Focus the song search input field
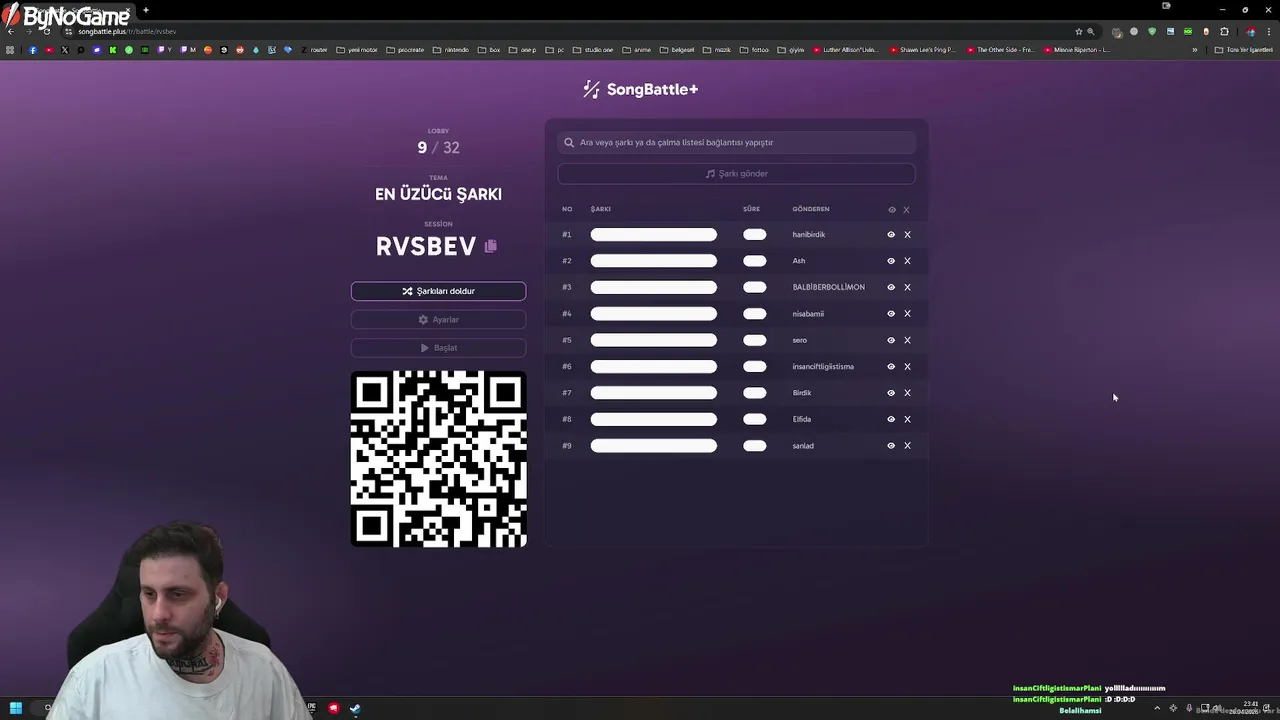Image resolution: width=1280 pixels, height=720 pixels. point(736,142)
